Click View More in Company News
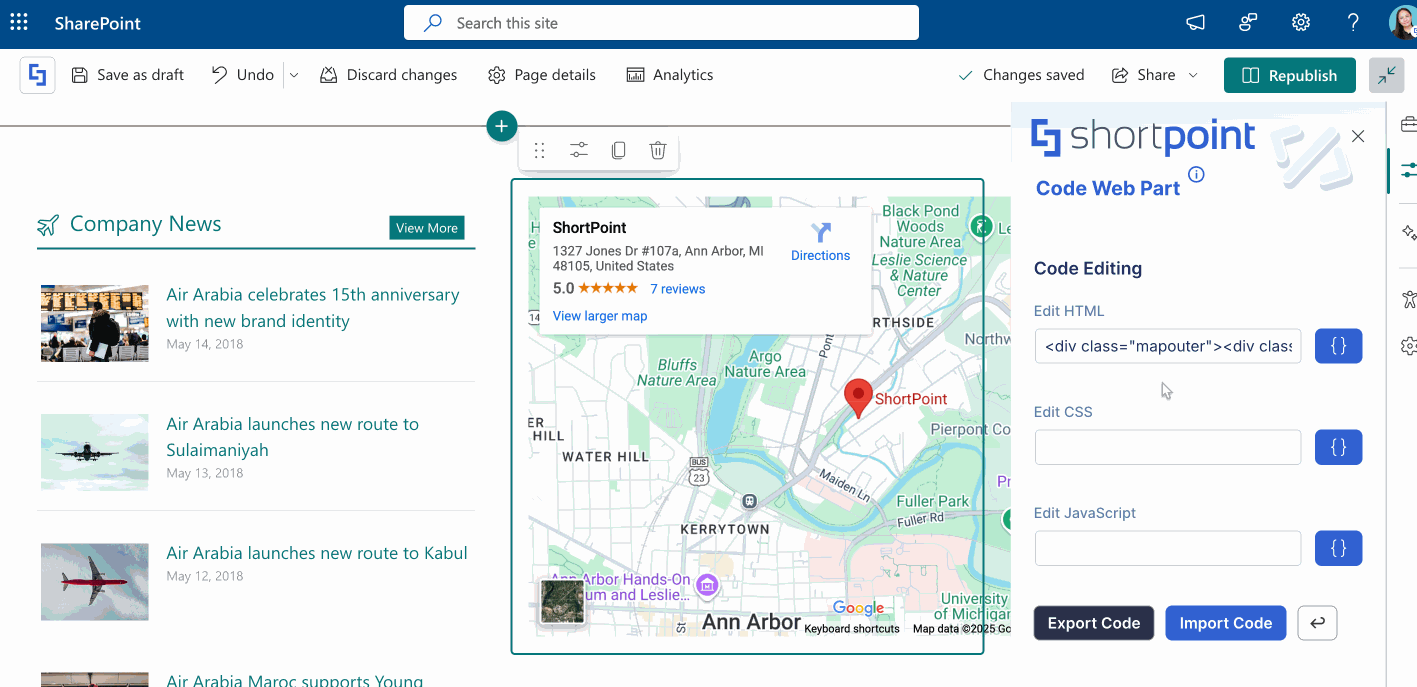 [427, 228]
